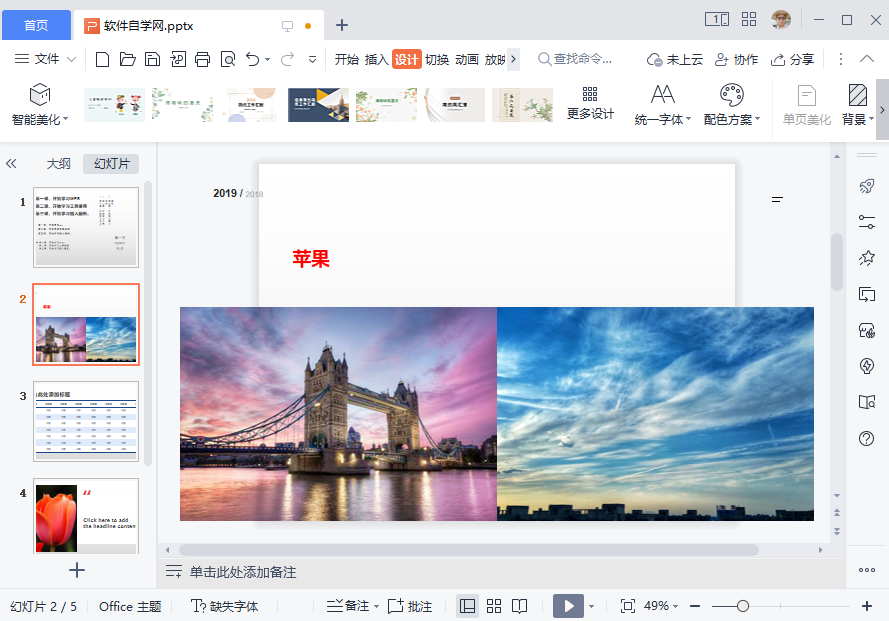Image resolution: width=889 pixels, height=621 pixels.
Task: Click the 查找命令 search field
Action: pyautogui.click(x=575, y=59)
